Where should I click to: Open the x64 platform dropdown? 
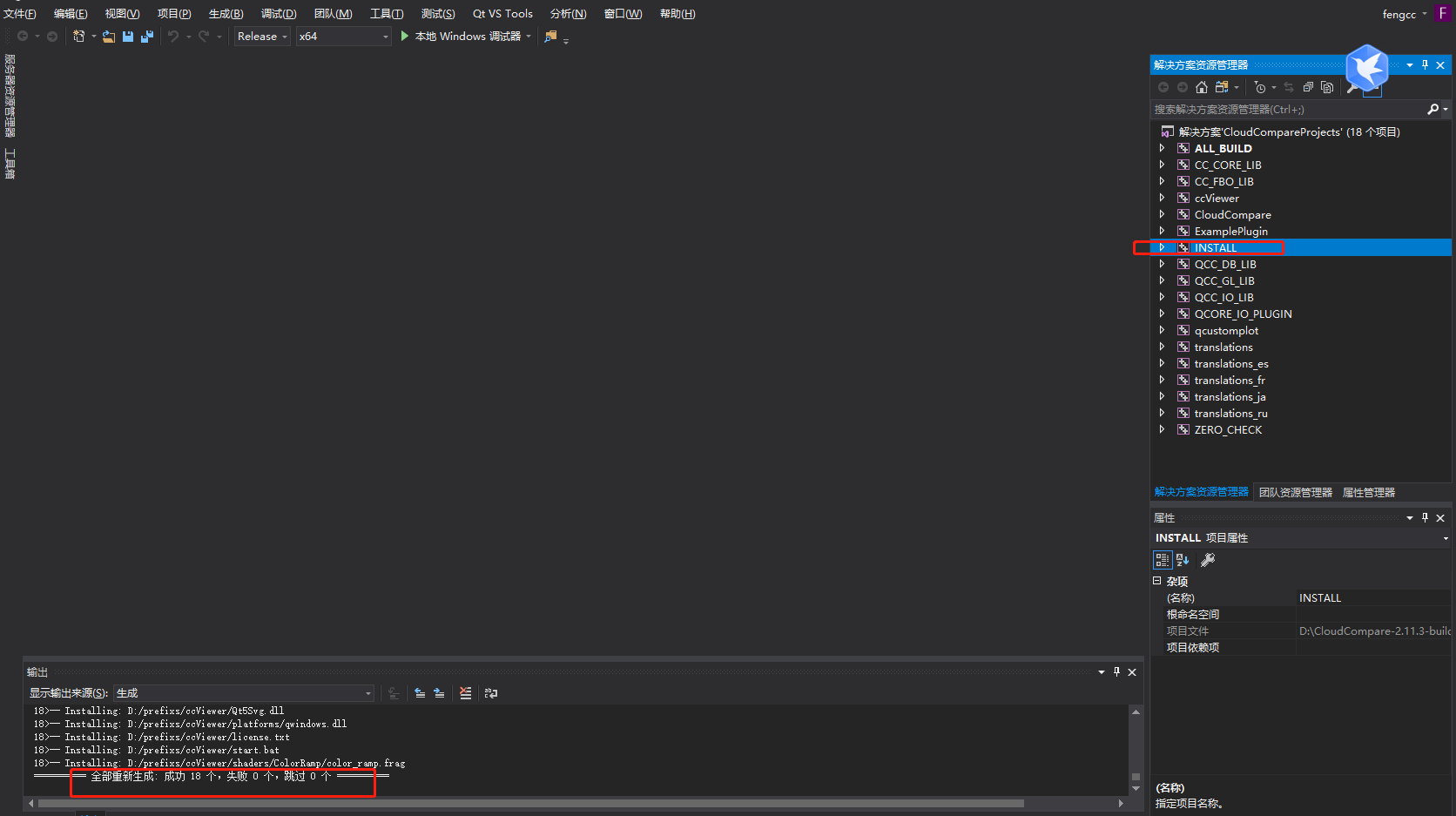(x=341, y=36)
